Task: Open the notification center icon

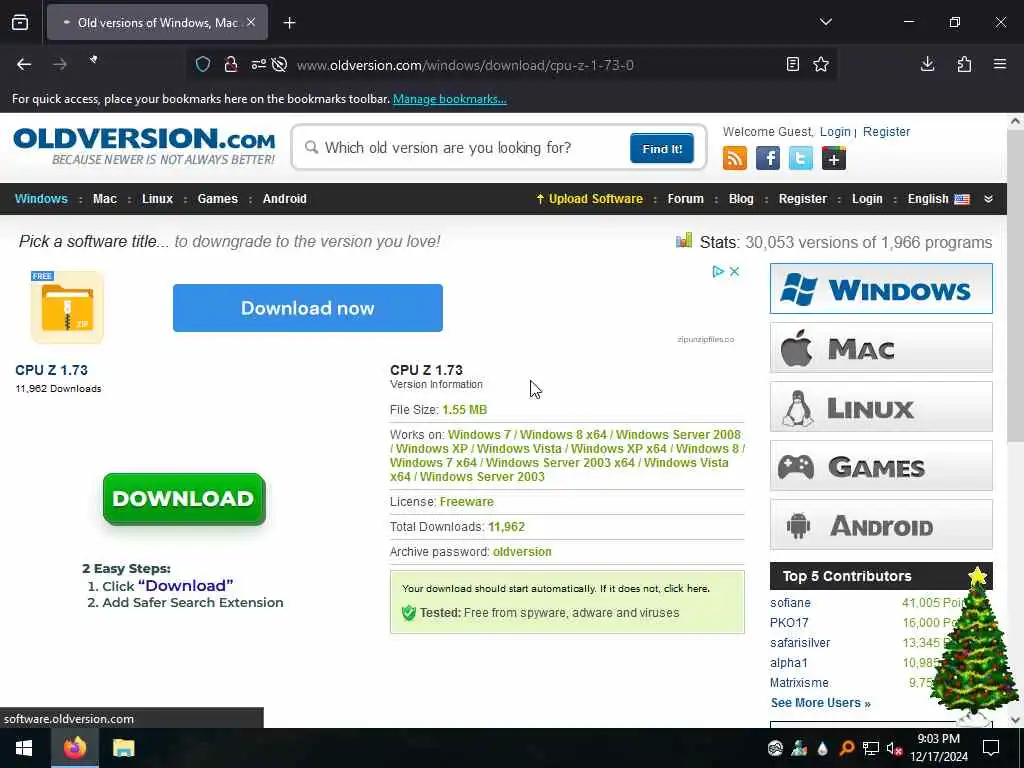Action: coord(991,748)
